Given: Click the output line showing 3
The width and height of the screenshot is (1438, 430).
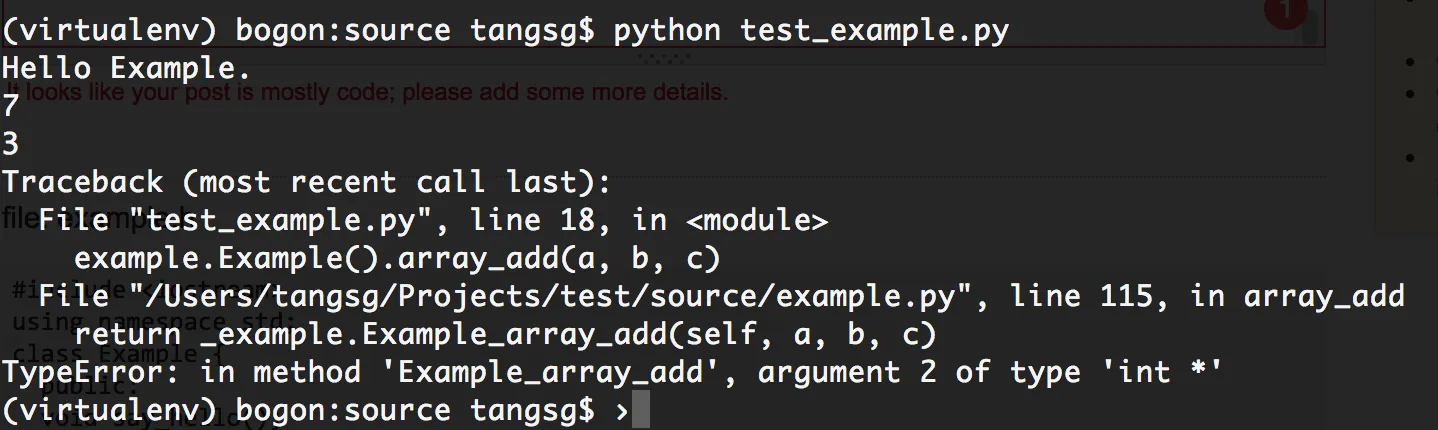Looking at the screenshot, I should [x=11, y=145].
